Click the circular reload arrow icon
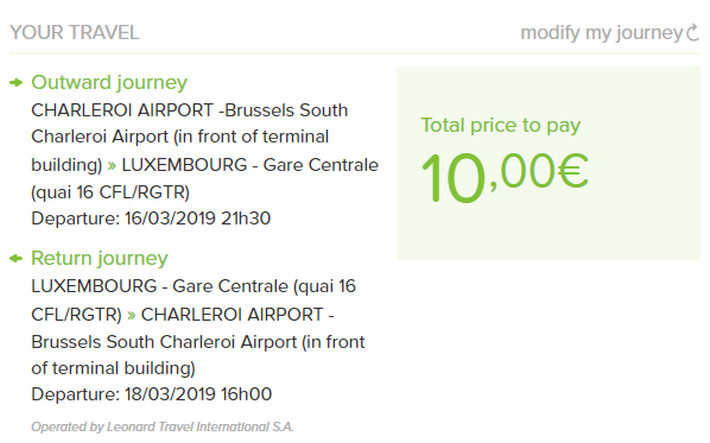The height and width of the screenshot is (443, 710). pyautogui.click(x=694, y=33)
